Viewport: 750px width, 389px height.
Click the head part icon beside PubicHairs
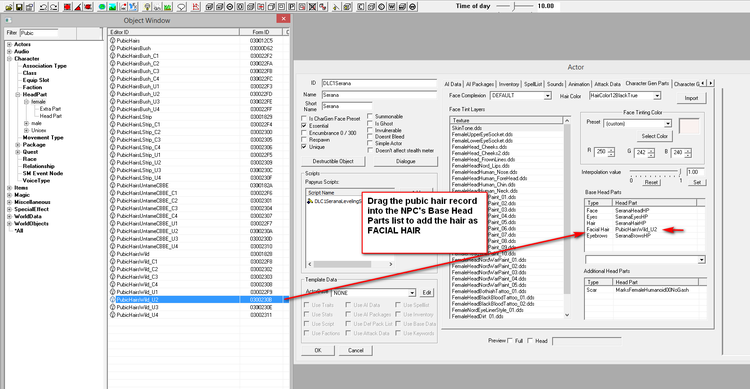(x=113, y=41)
